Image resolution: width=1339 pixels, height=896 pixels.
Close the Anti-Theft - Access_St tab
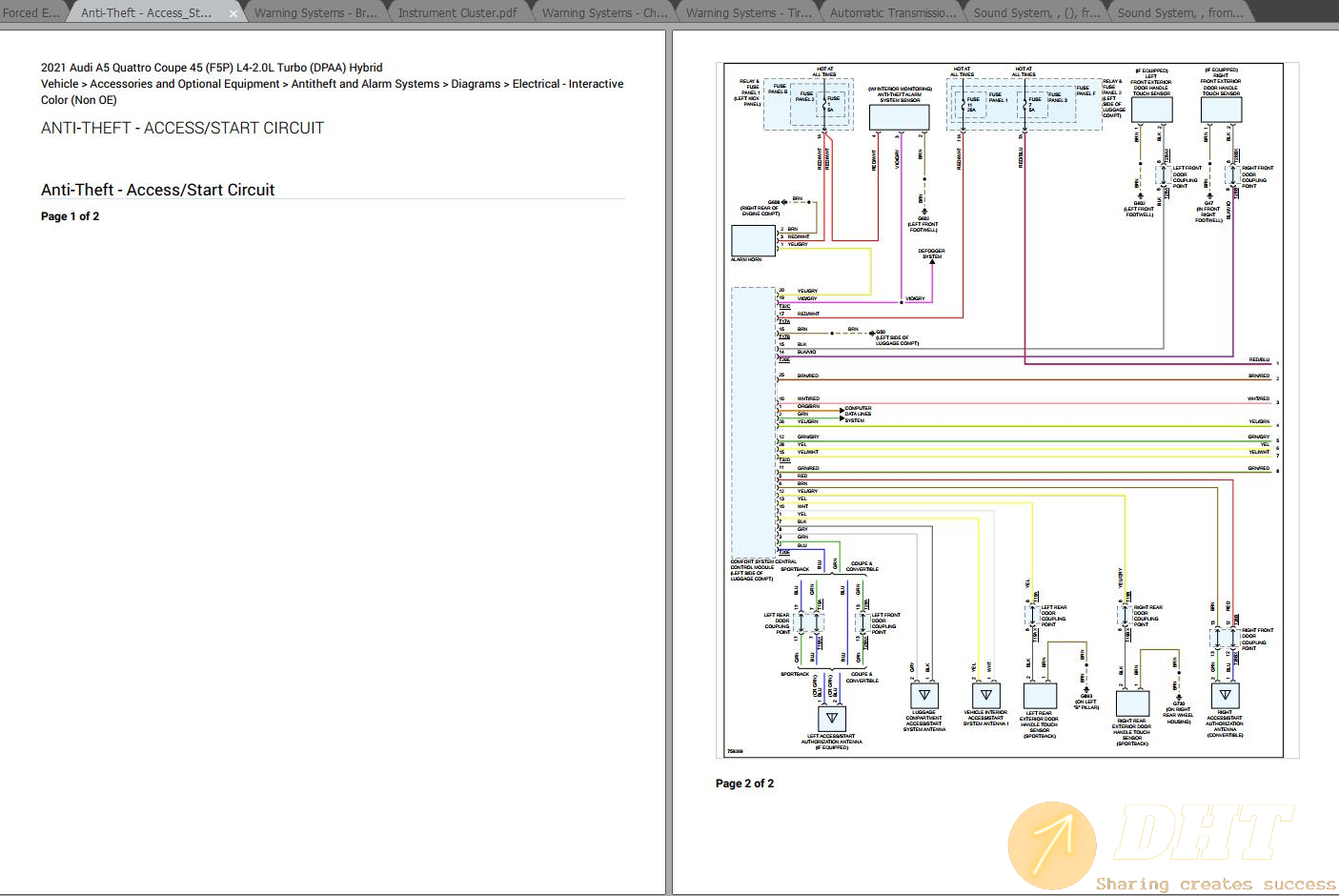click(233, 13)
